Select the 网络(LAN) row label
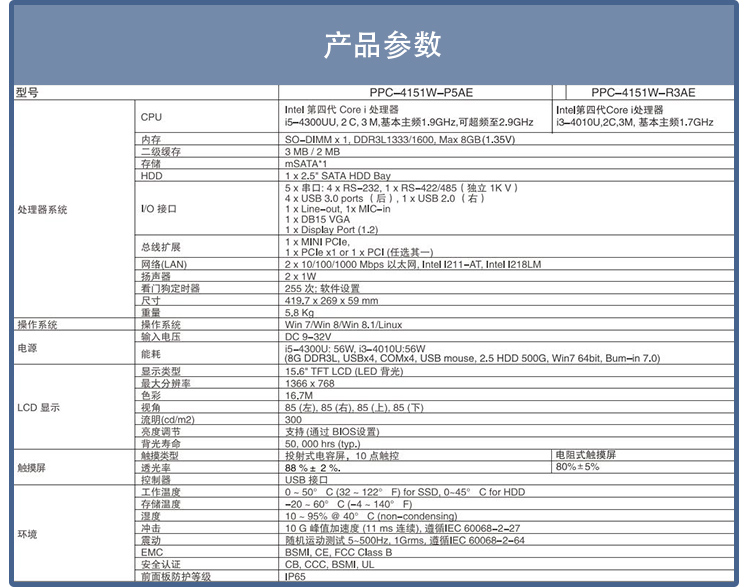Viewport: 750px width, 587px height. click(x=164, y=264)
